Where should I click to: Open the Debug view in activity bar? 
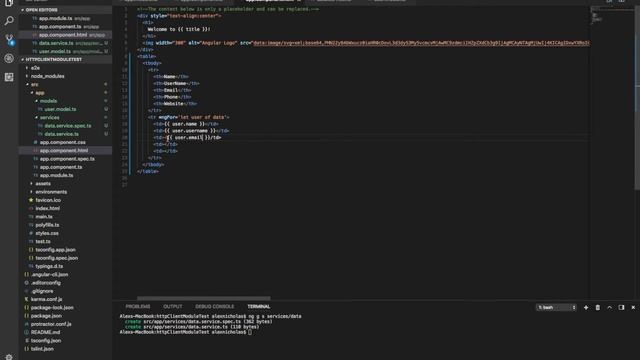tap(9, 58)
